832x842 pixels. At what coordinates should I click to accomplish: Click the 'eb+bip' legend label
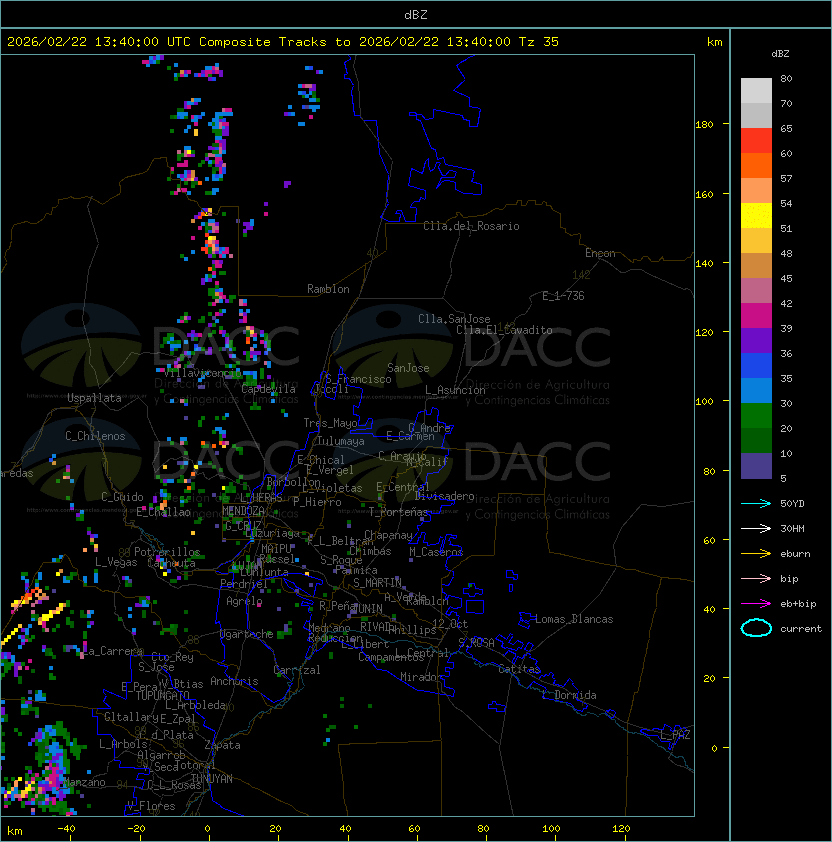coord(798,604)
